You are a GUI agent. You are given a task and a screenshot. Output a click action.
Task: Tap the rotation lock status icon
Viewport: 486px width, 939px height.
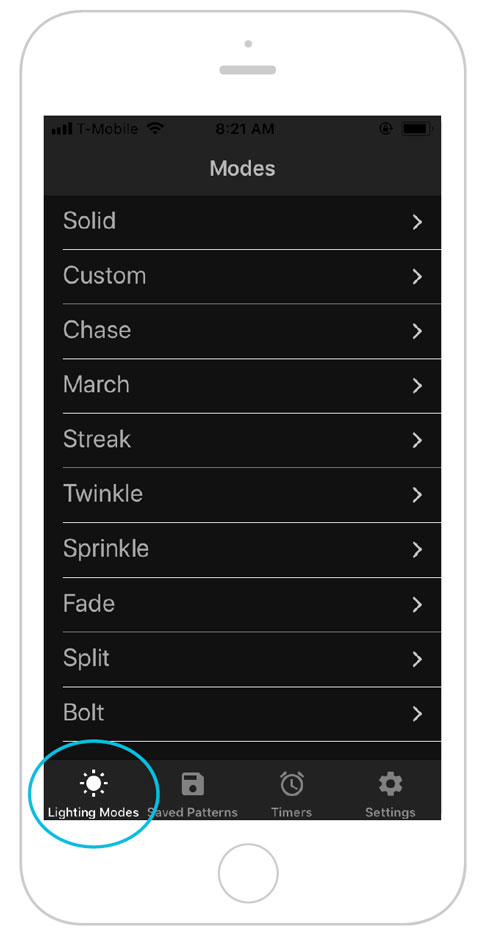point(385,129)
